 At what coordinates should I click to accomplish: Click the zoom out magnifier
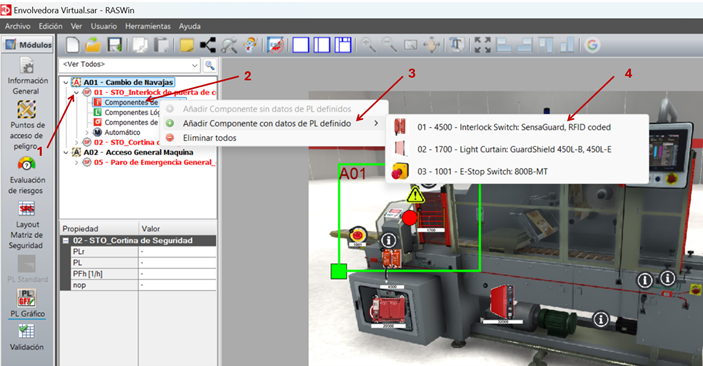point(389,45)
